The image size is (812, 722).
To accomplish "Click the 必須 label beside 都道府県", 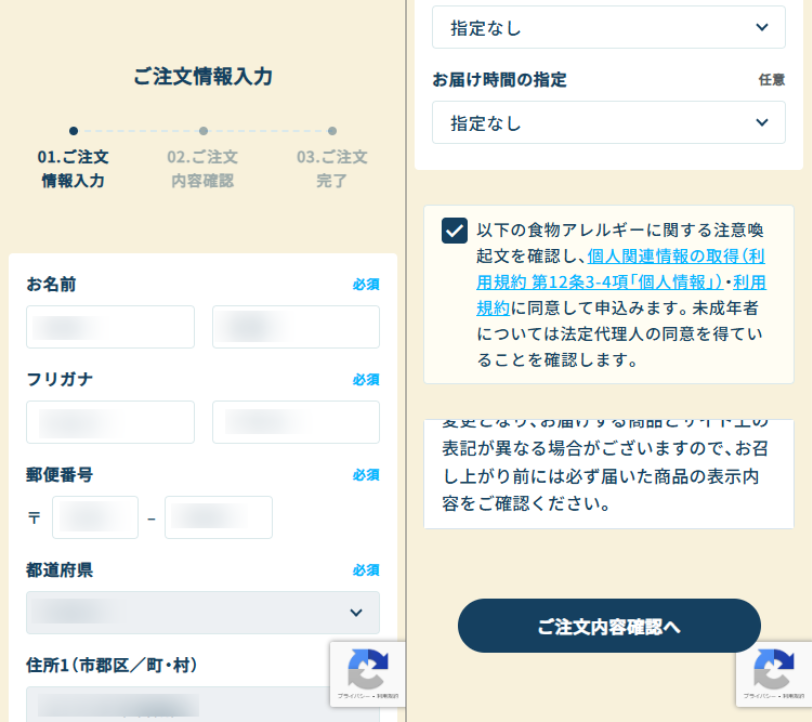I will point(366,570).
